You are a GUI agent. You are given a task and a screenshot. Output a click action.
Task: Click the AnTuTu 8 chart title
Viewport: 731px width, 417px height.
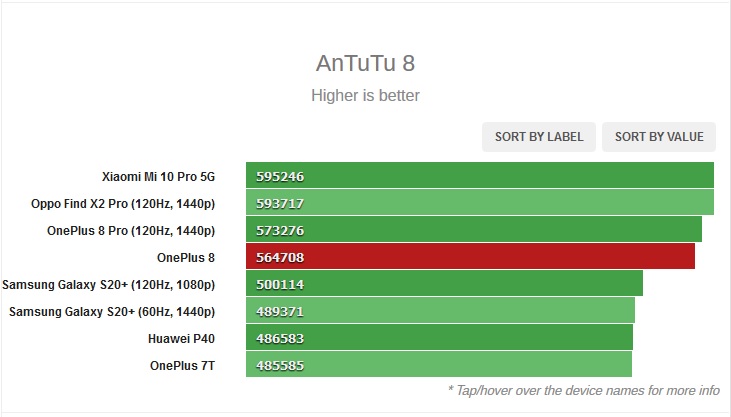(x=366, y=63)
